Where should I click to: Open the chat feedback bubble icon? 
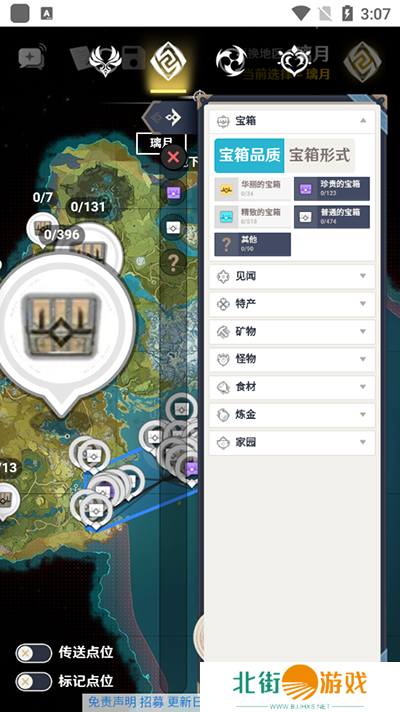(32, 57)
